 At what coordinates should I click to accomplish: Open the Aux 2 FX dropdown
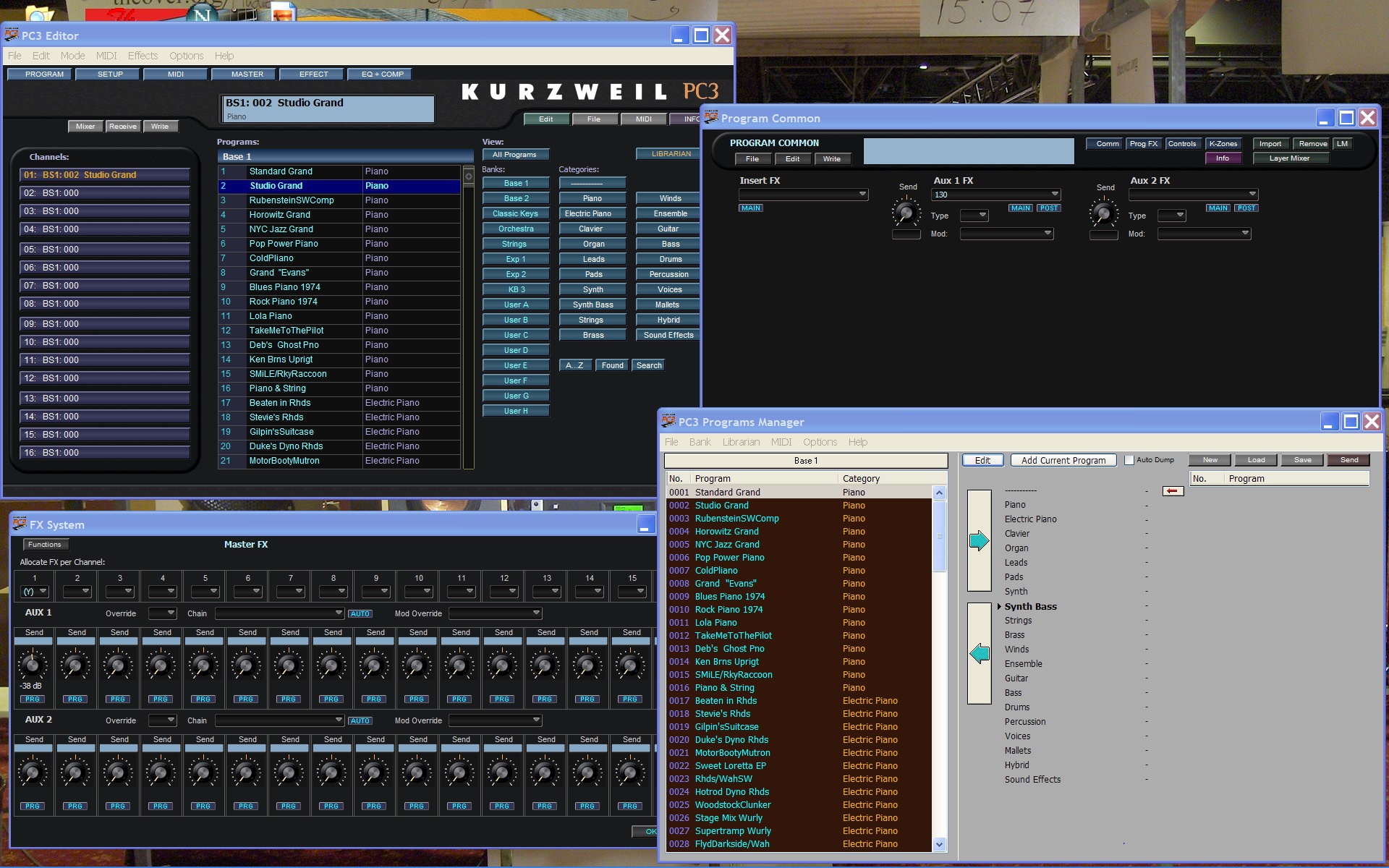click(1194, 195)
